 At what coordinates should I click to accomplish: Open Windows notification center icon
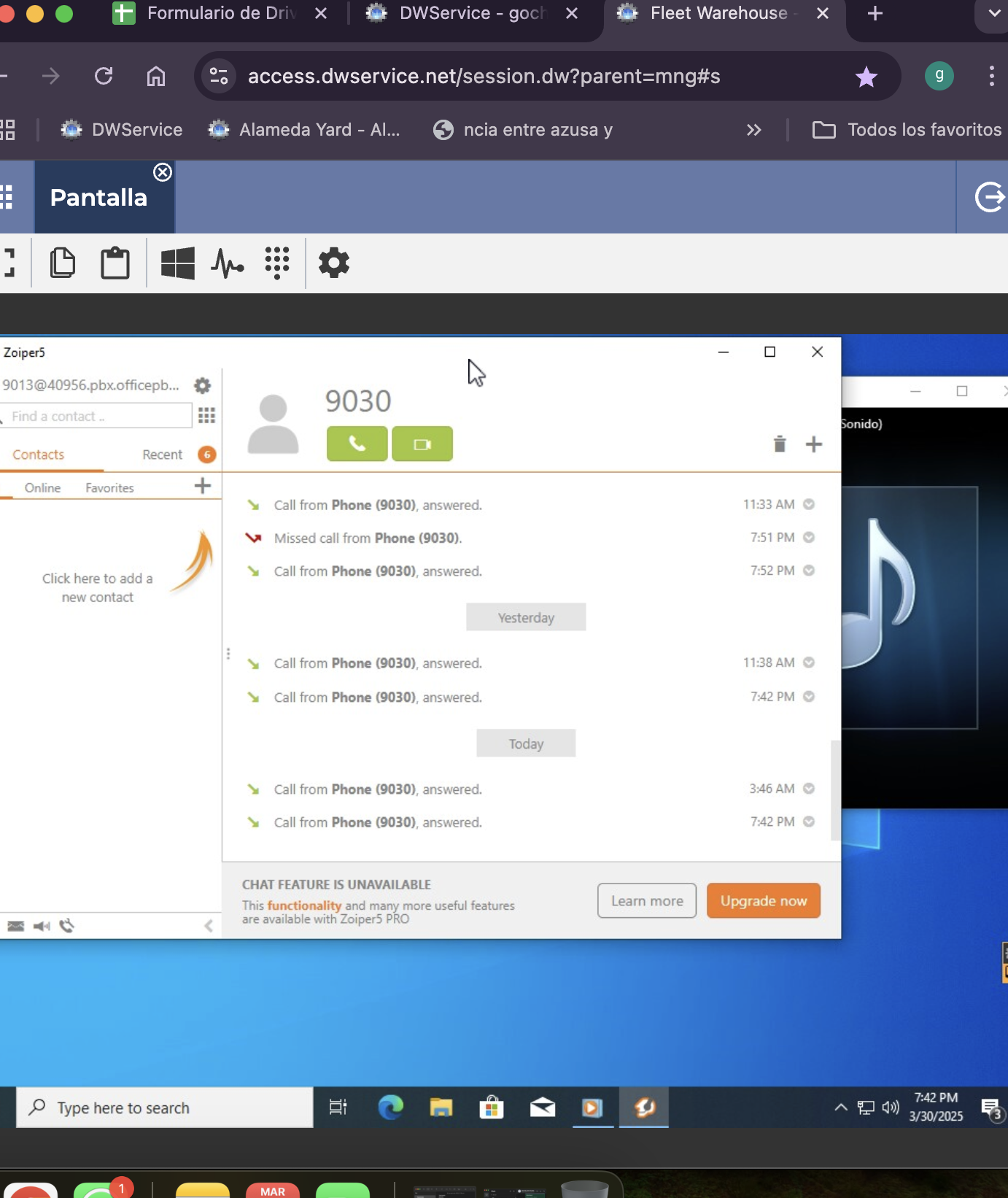[x=992, y=1109]
